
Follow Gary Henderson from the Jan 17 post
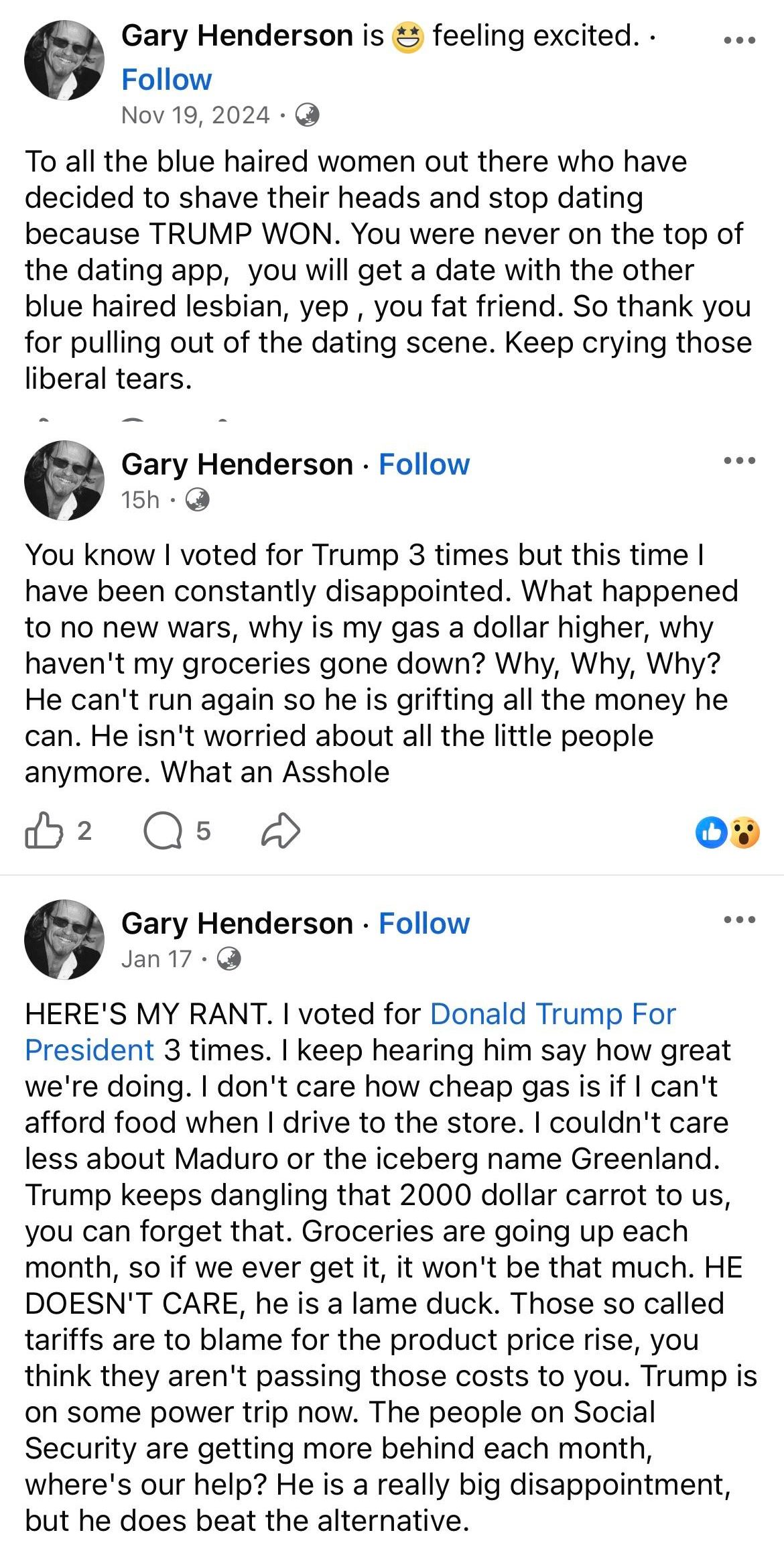coord(424,924)
